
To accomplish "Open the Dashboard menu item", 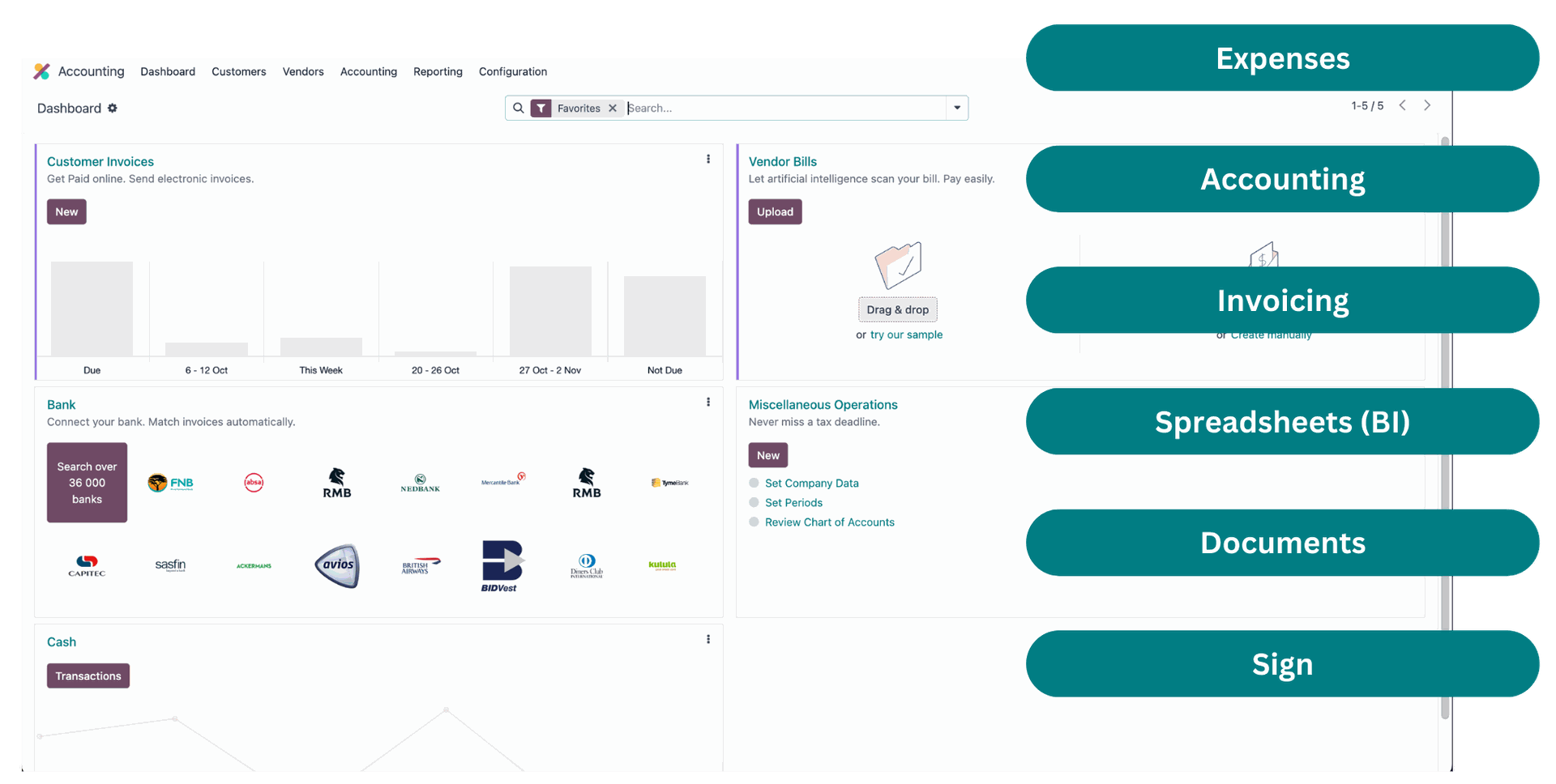I will 168,71.
